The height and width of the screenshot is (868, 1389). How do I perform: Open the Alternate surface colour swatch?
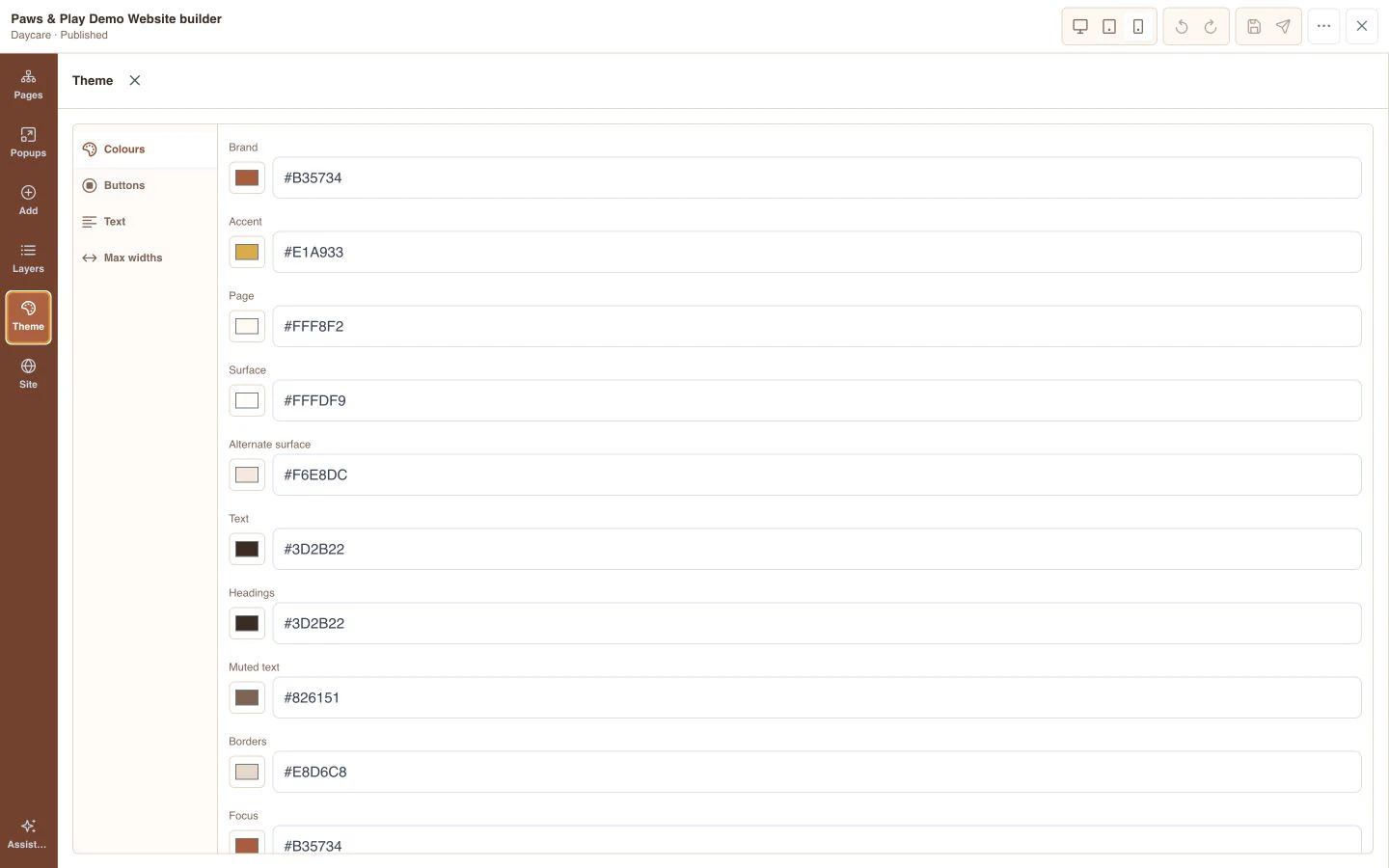247,475
